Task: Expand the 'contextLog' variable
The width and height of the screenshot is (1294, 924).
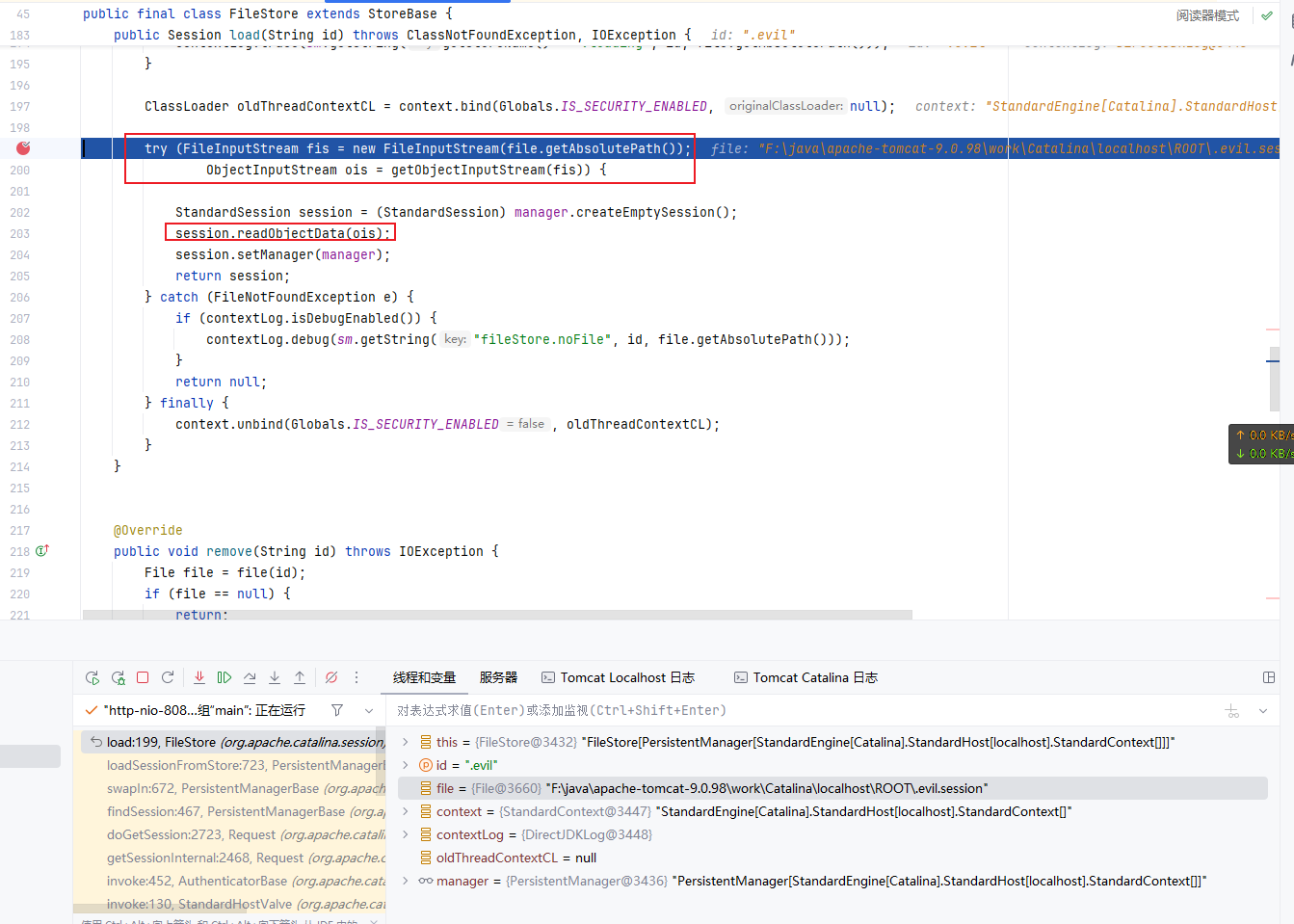Action: click(406, 834)
